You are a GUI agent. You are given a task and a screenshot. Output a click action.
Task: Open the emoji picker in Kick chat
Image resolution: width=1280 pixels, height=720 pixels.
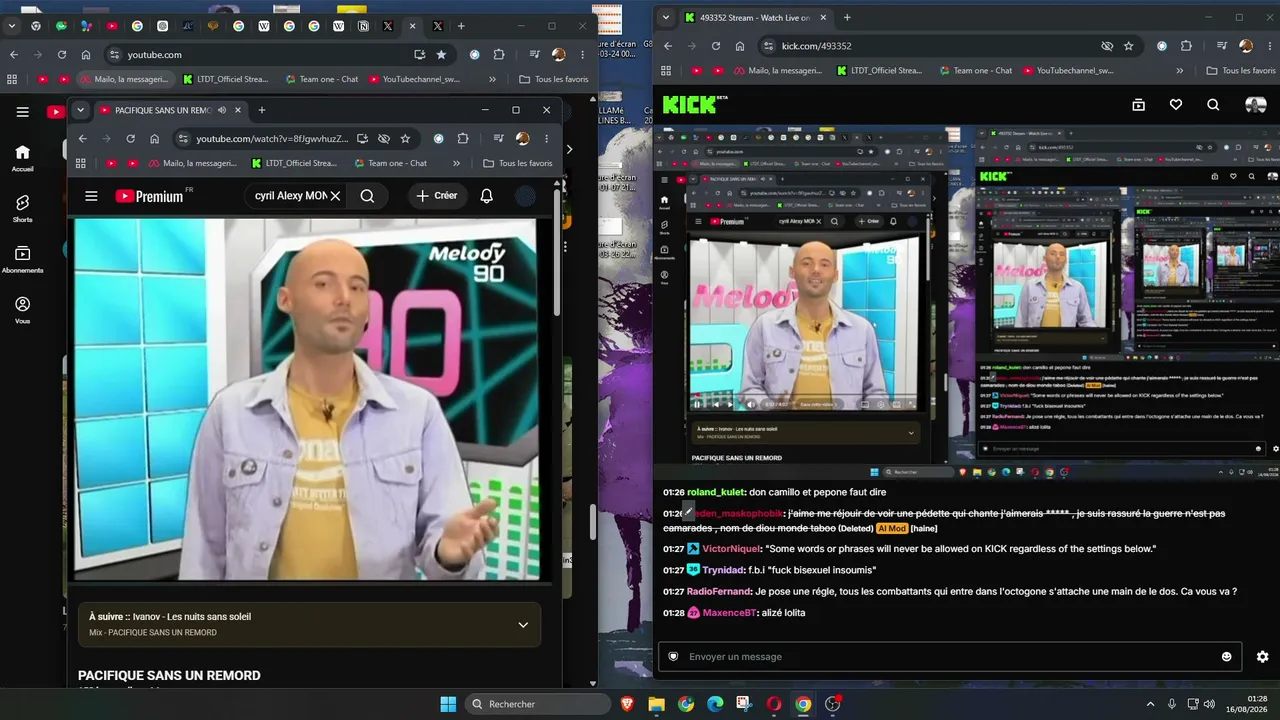(x=1227, y=656)
